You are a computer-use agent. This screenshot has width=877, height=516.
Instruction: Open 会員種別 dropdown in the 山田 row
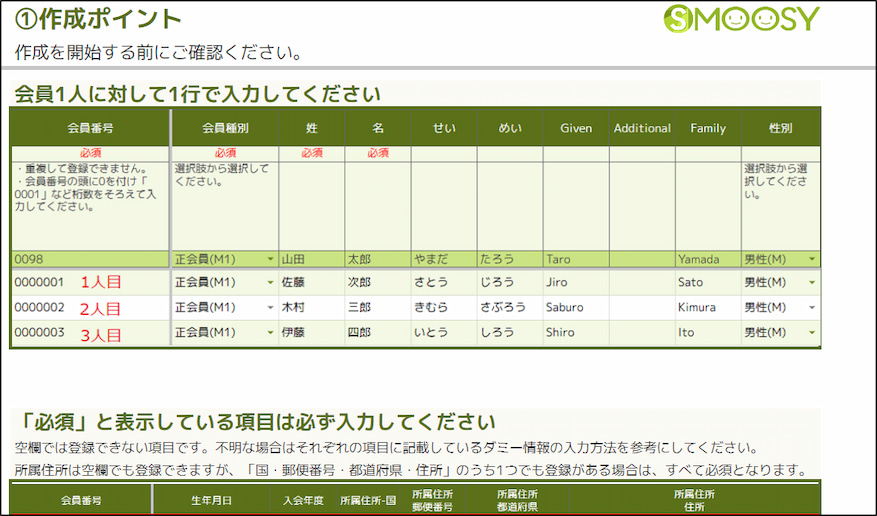pyautogui.click(x=270, y=260)
